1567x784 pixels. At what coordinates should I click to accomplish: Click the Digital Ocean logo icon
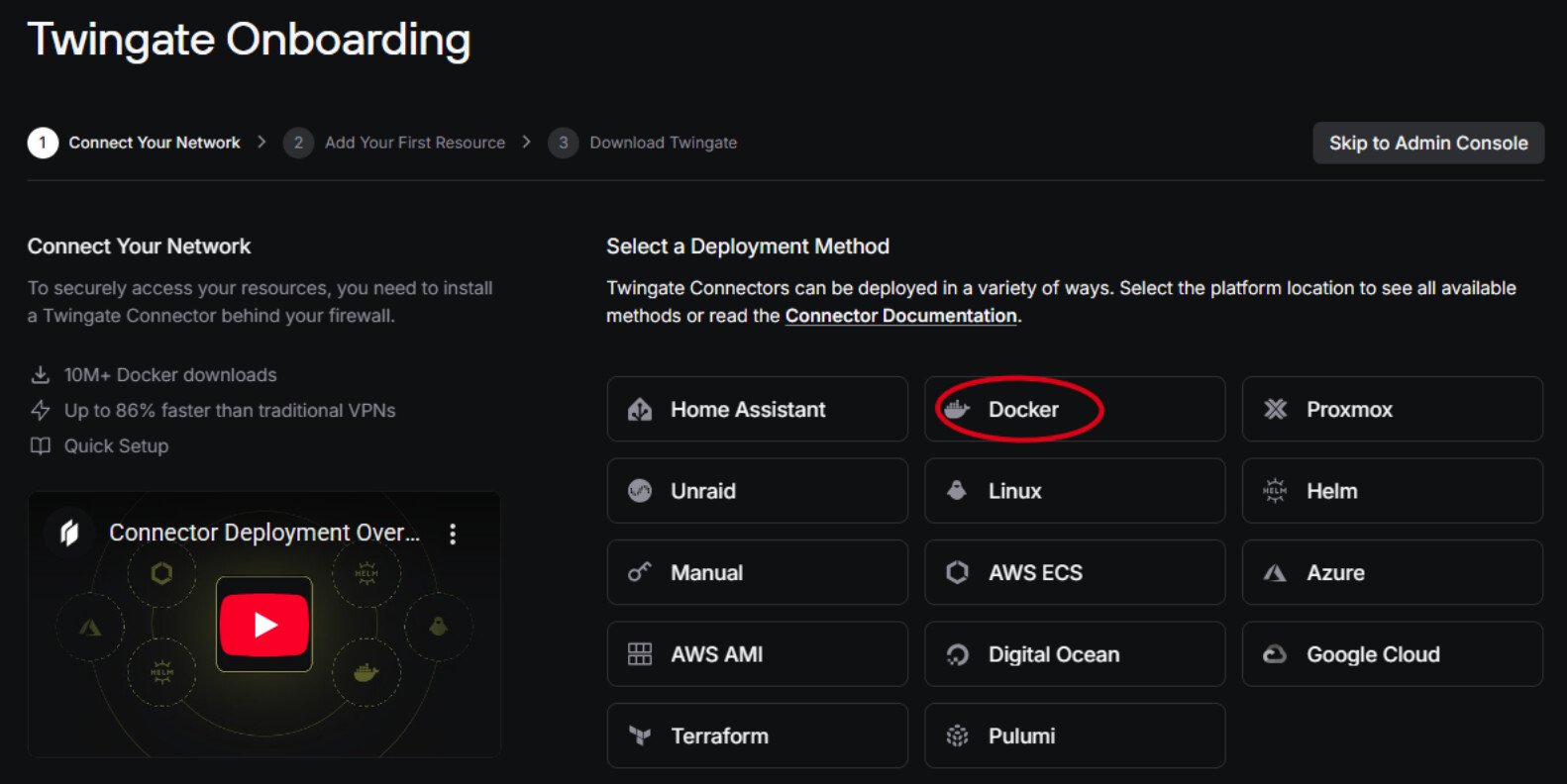click(957, 654)
